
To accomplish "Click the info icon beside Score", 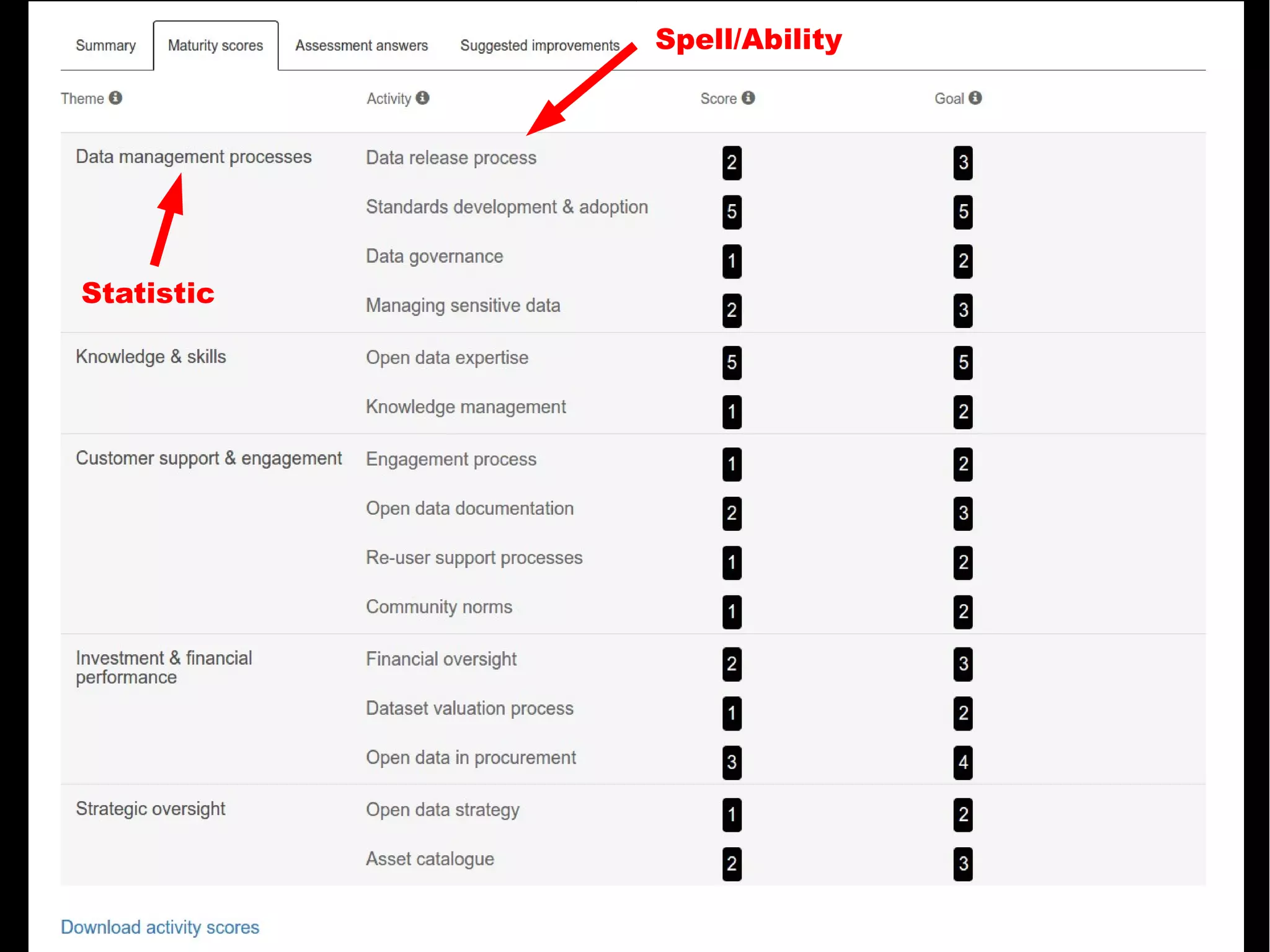I will [748, 98].
